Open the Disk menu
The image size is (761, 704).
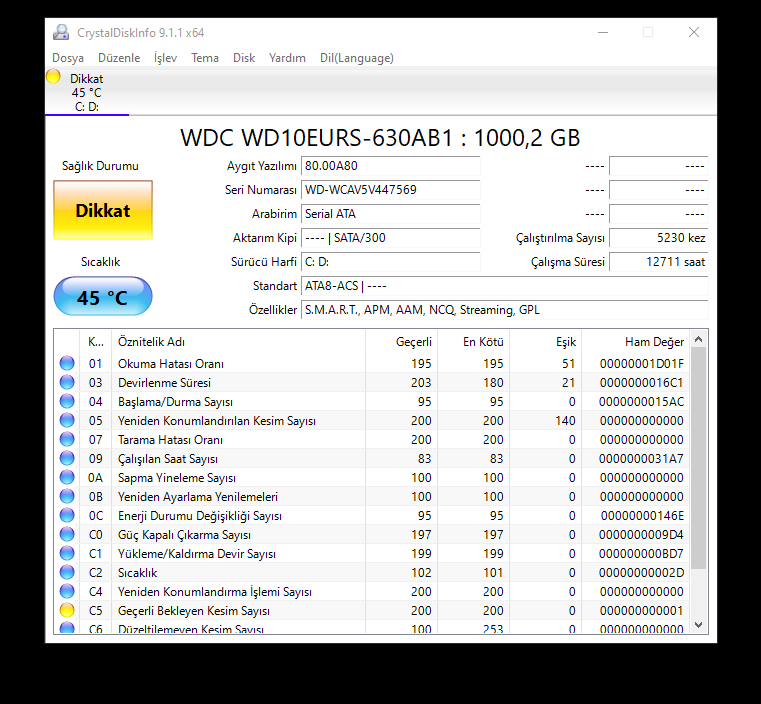[244, 58]
